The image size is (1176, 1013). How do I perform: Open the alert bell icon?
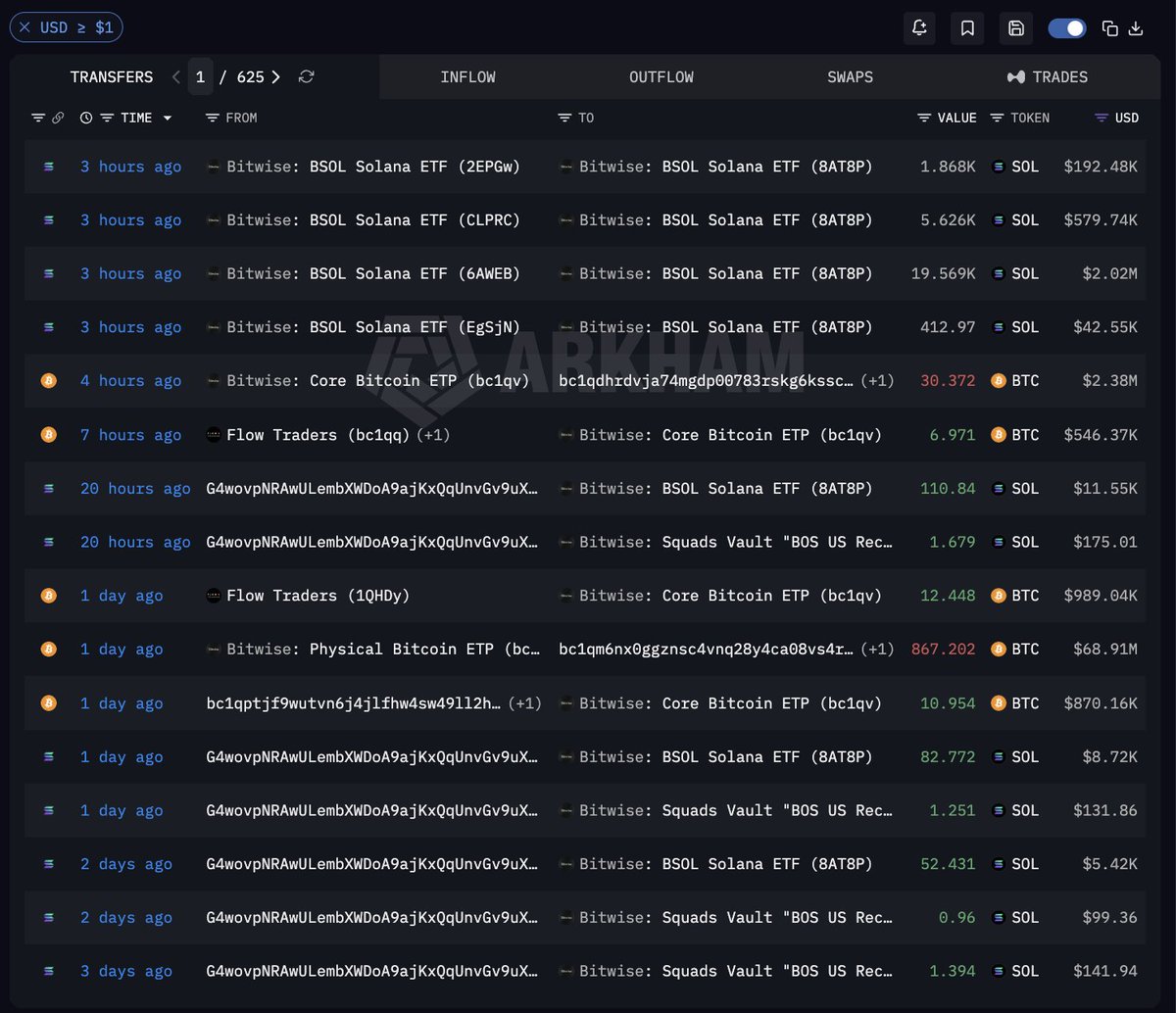(x=919, y=28)
